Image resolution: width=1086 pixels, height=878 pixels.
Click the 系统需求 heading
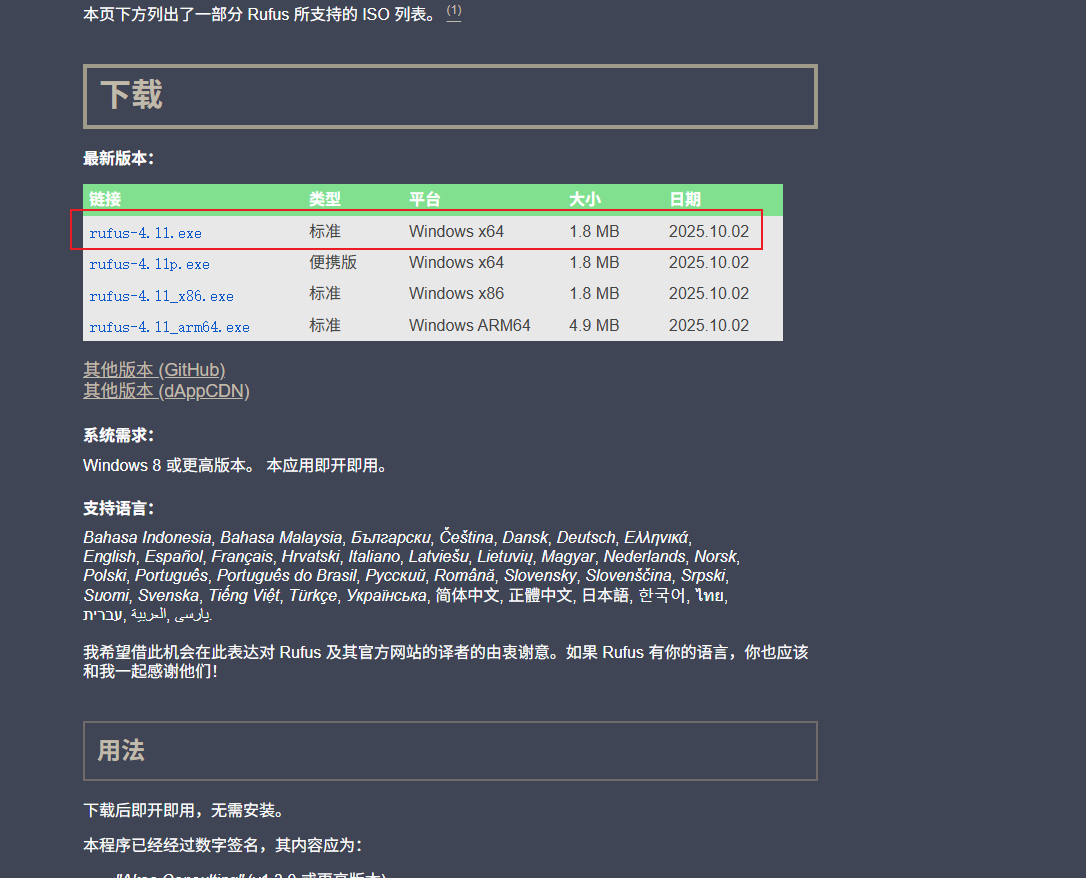118,436
